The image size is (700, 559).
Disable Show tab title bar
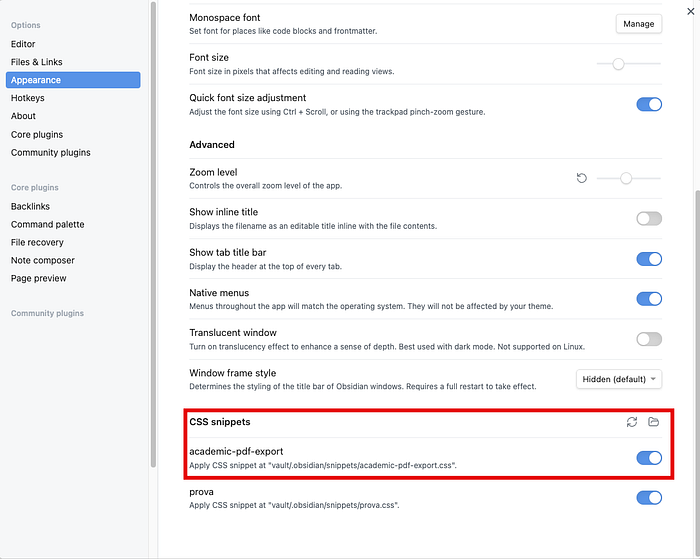tap(649, 259)
